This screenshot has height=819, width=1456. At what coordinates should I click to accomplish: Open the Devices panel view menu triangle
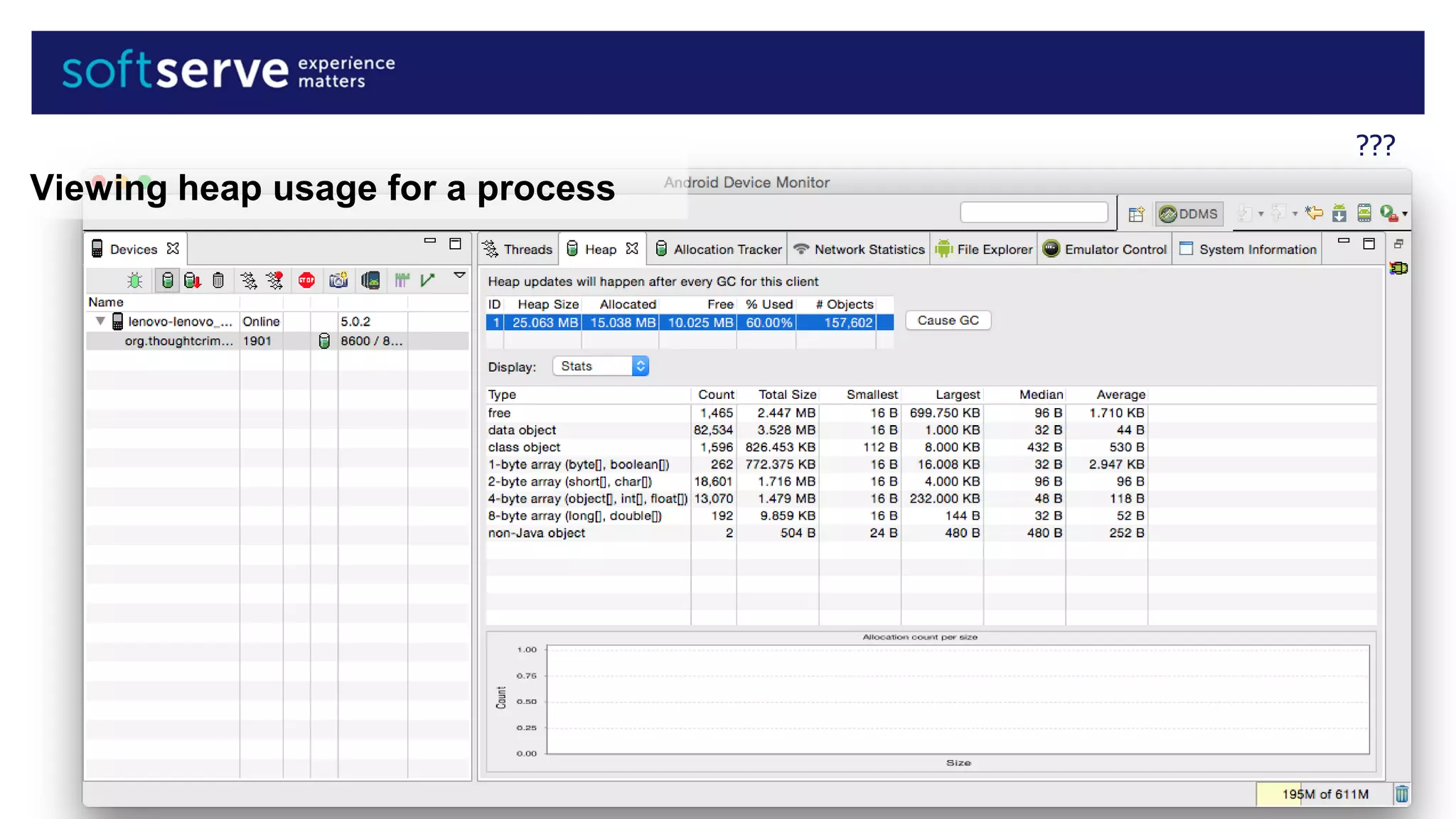pyautogui.click(x=460, y=275)
